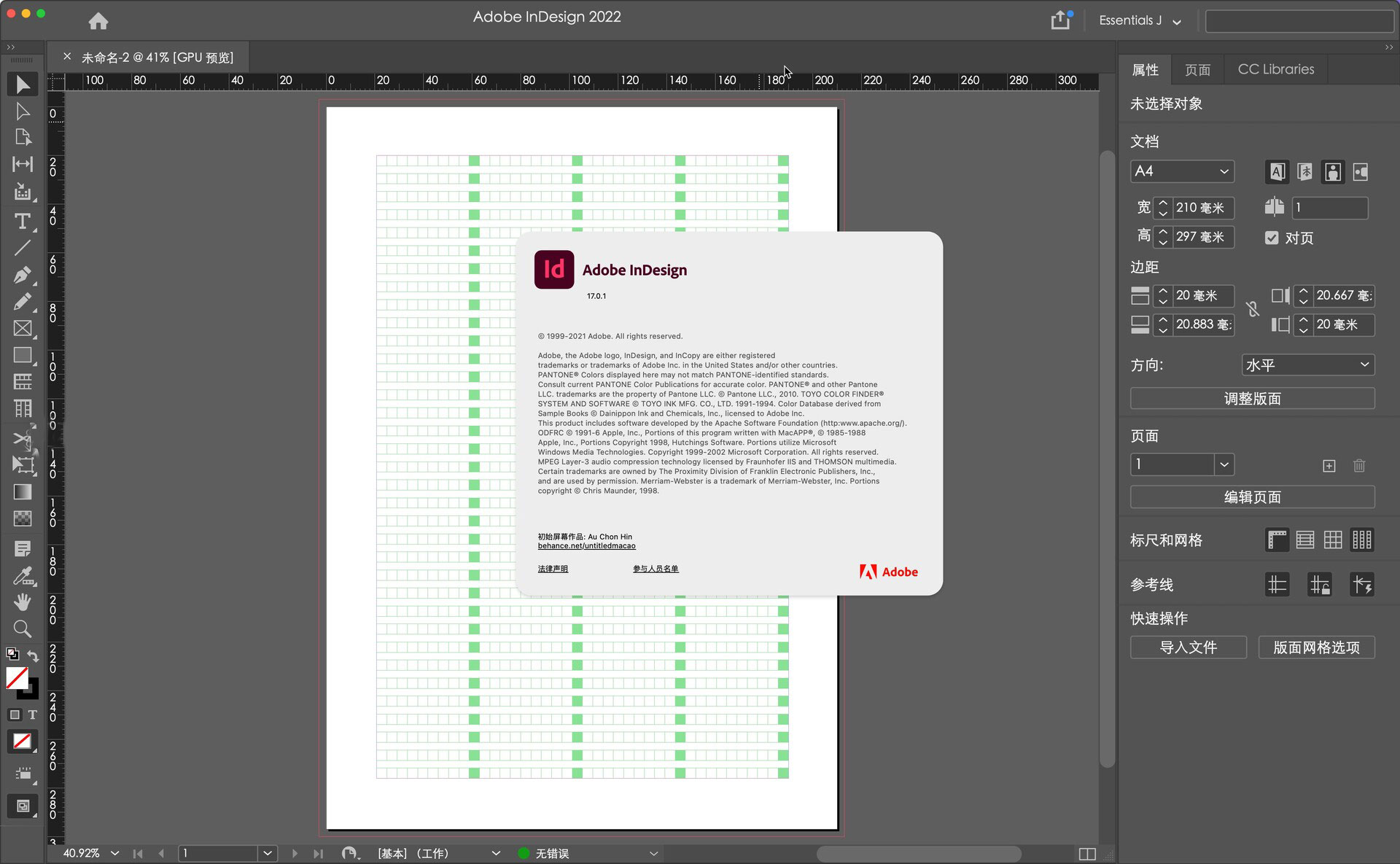The height and width of the screenshot is (864, 1400).
Task: Open the zoom level 40.92% dropdown
Action: pos(115,853)
